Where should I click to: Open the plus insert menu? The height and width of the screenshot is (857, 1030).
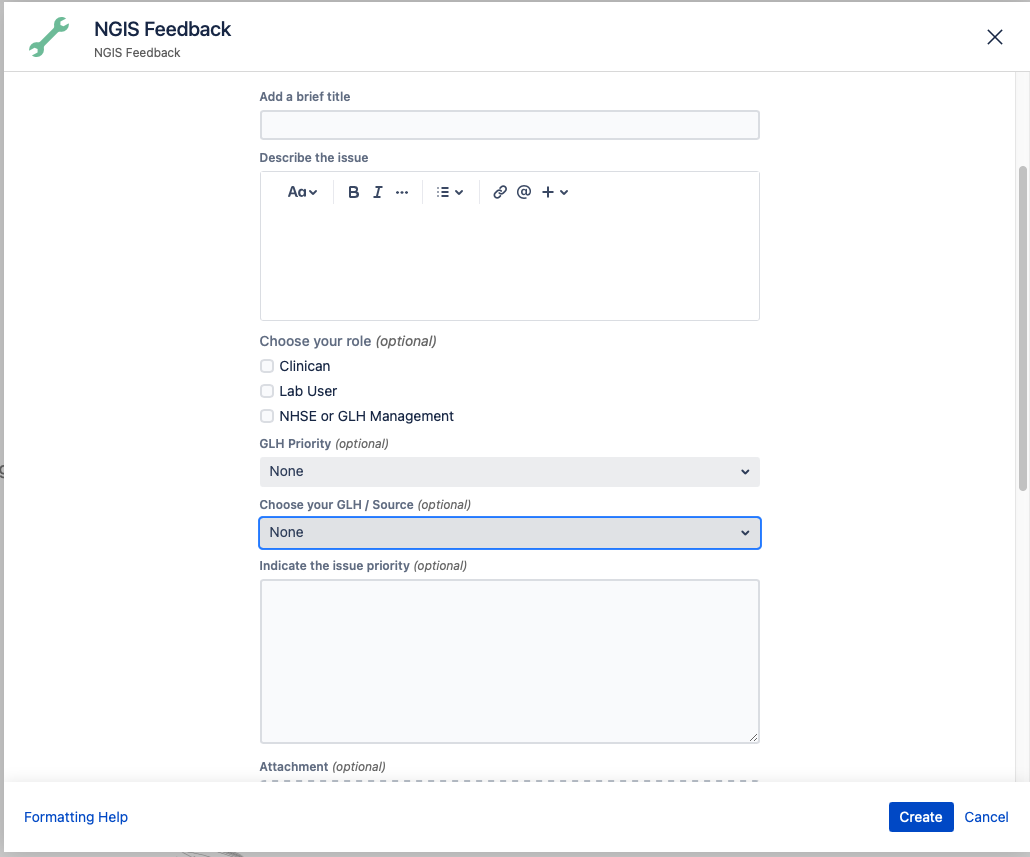pos(555,192)
